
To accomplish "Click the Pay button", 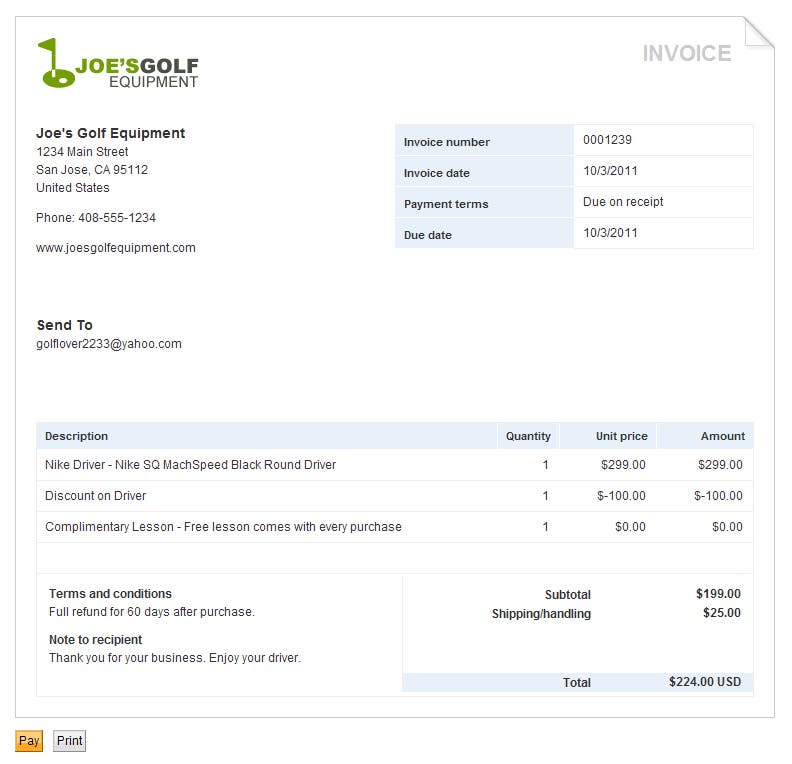I will [29, 741].
